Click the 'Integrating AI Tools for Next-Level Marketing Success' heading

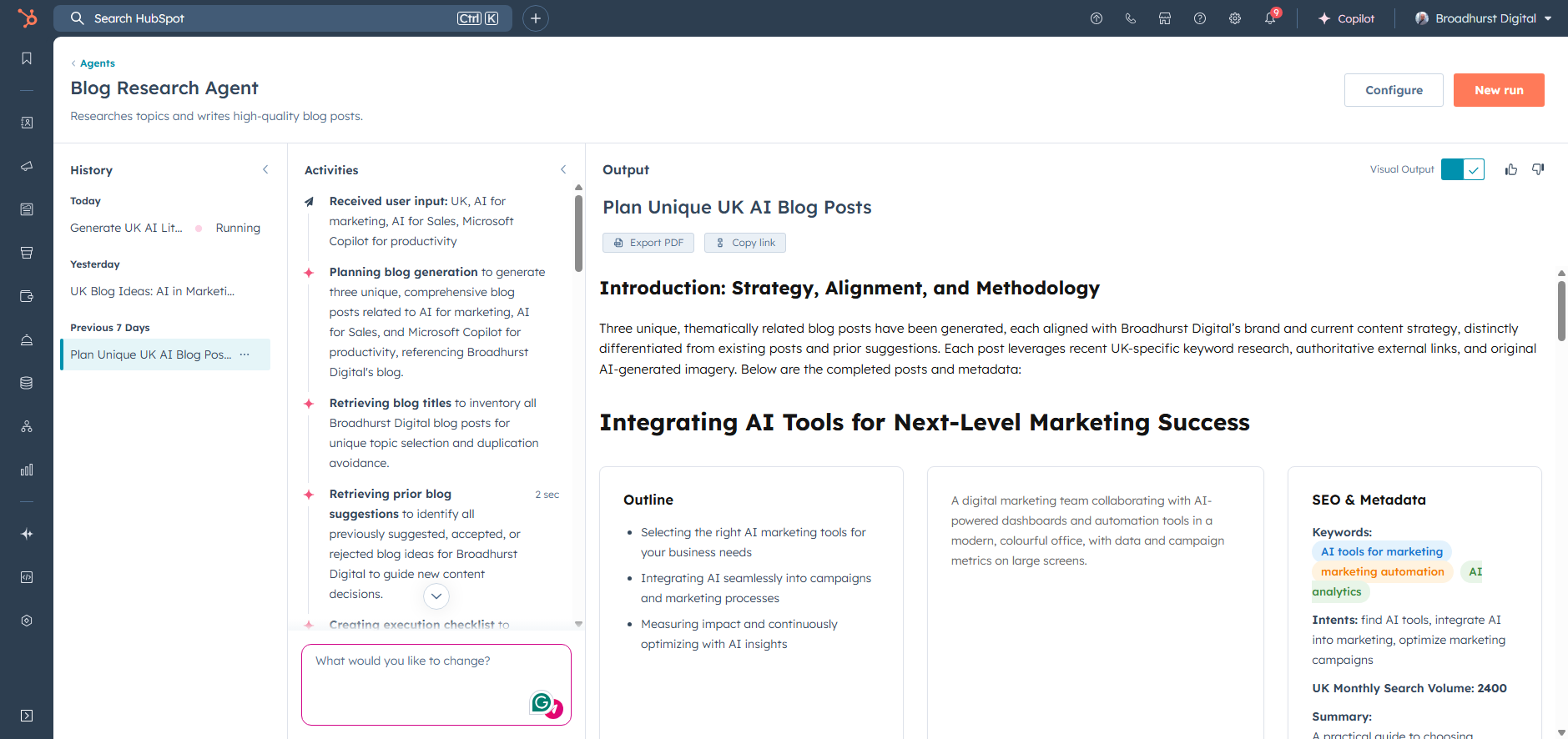point(925,422)
